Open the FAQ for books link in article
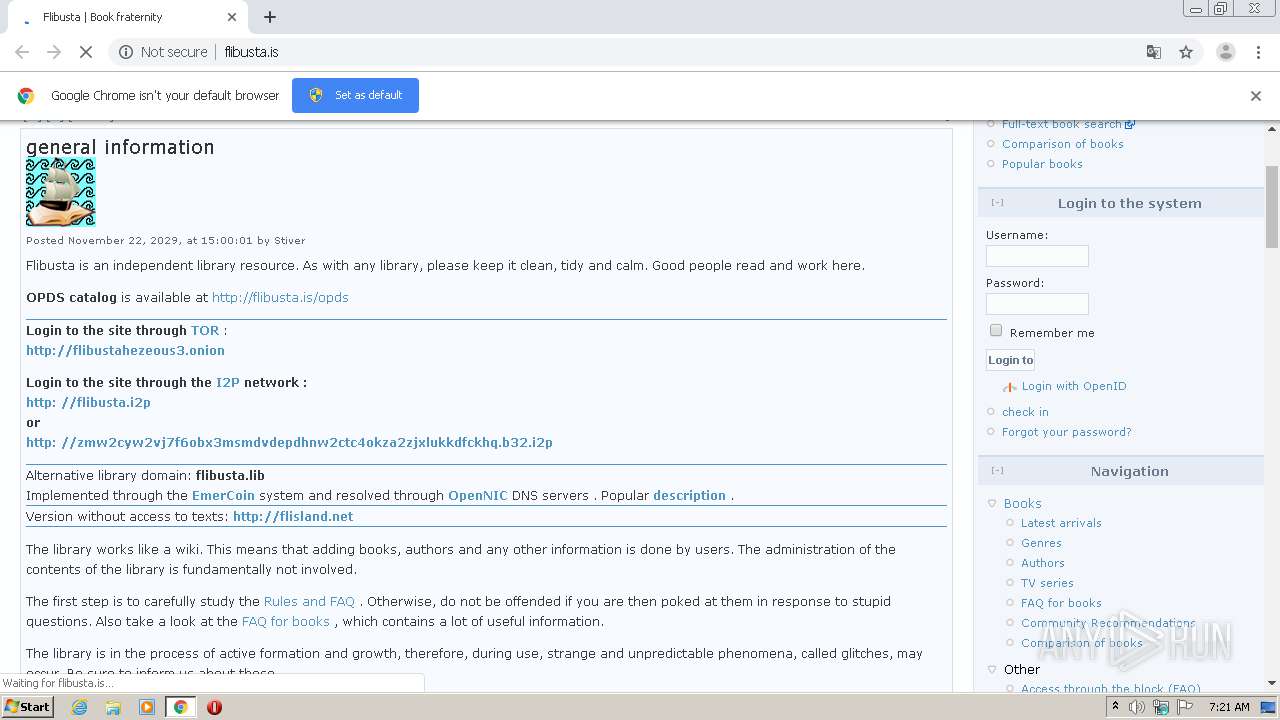Image resolution: width=1280 pixels, height=720 pixels. [x=286, y=621]
